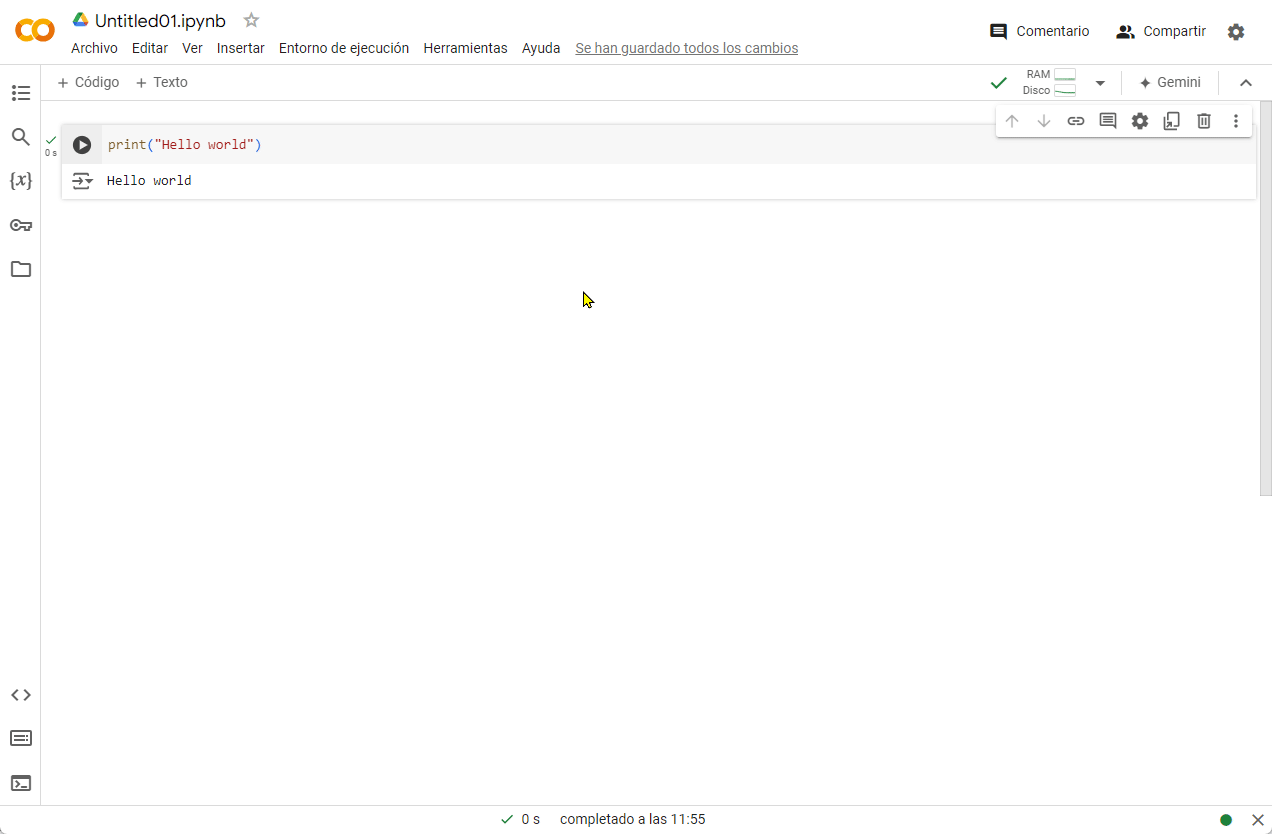Open more cell actions three-dot menu
The image size is (1272, 834).
point(1236,121)
